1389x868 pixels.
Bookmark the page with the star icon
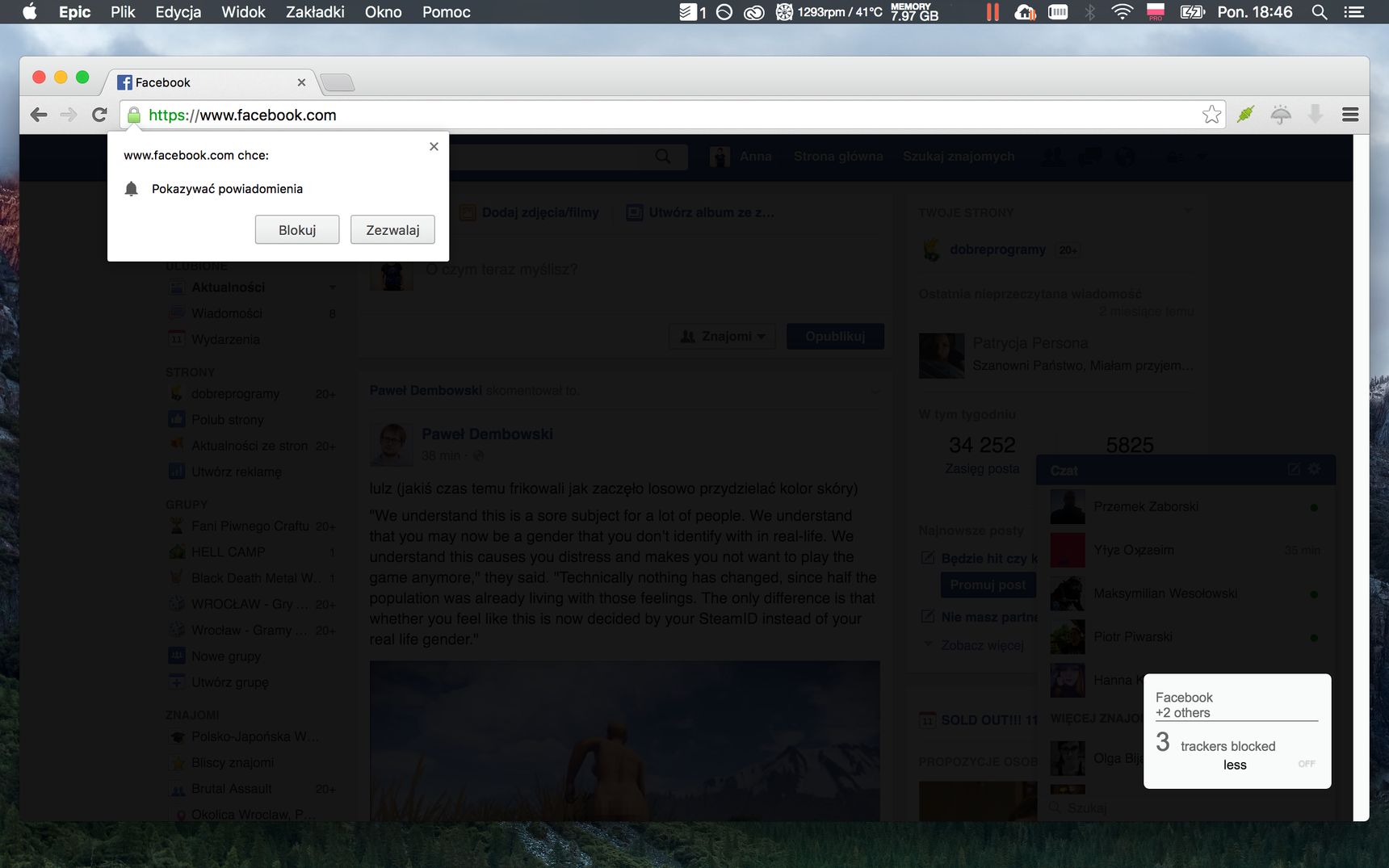[1211, 115]
